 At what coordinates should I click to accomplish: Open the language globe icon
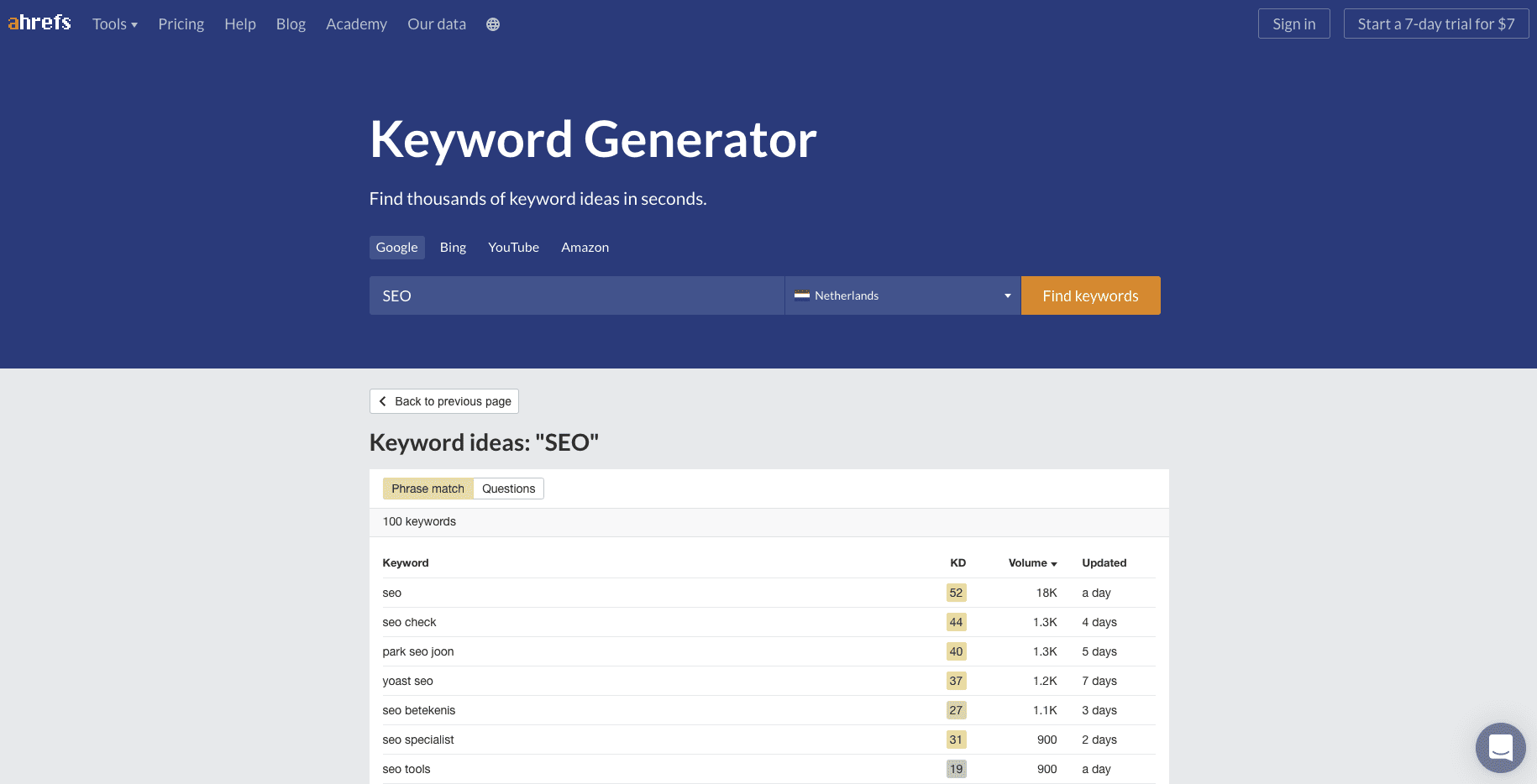[493, 24]
